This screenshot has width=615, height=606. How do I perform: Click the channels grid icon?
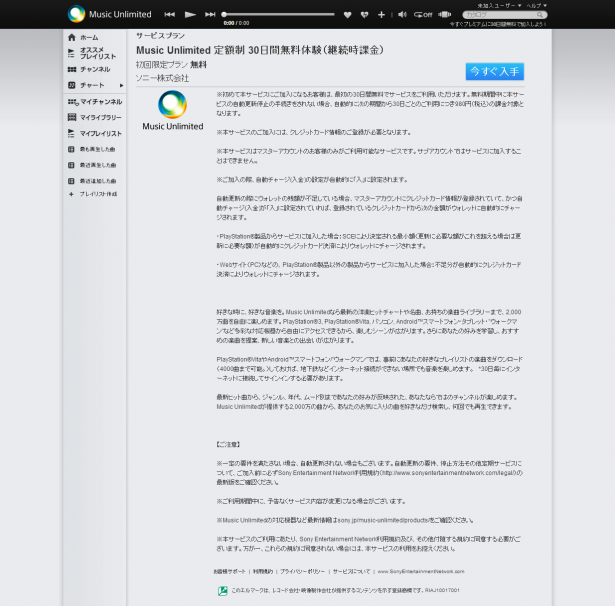[x=72, y=69]
